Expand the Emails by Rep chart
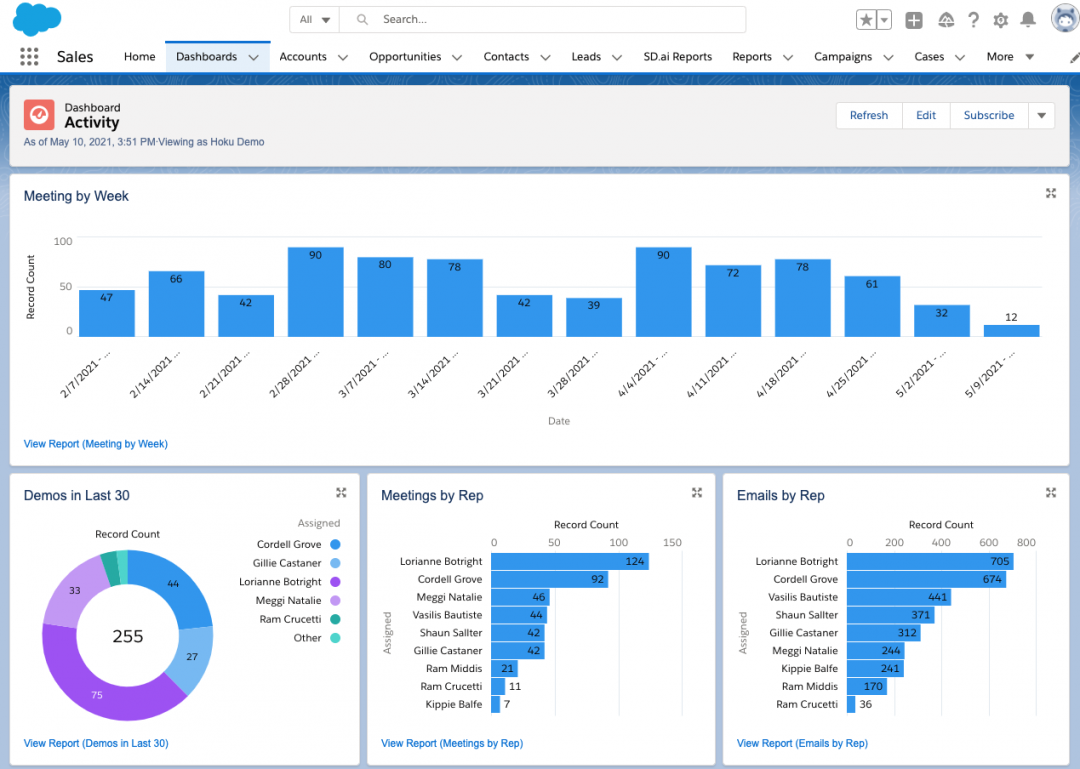1080x769 pixels. click(x=1051, y=492)
